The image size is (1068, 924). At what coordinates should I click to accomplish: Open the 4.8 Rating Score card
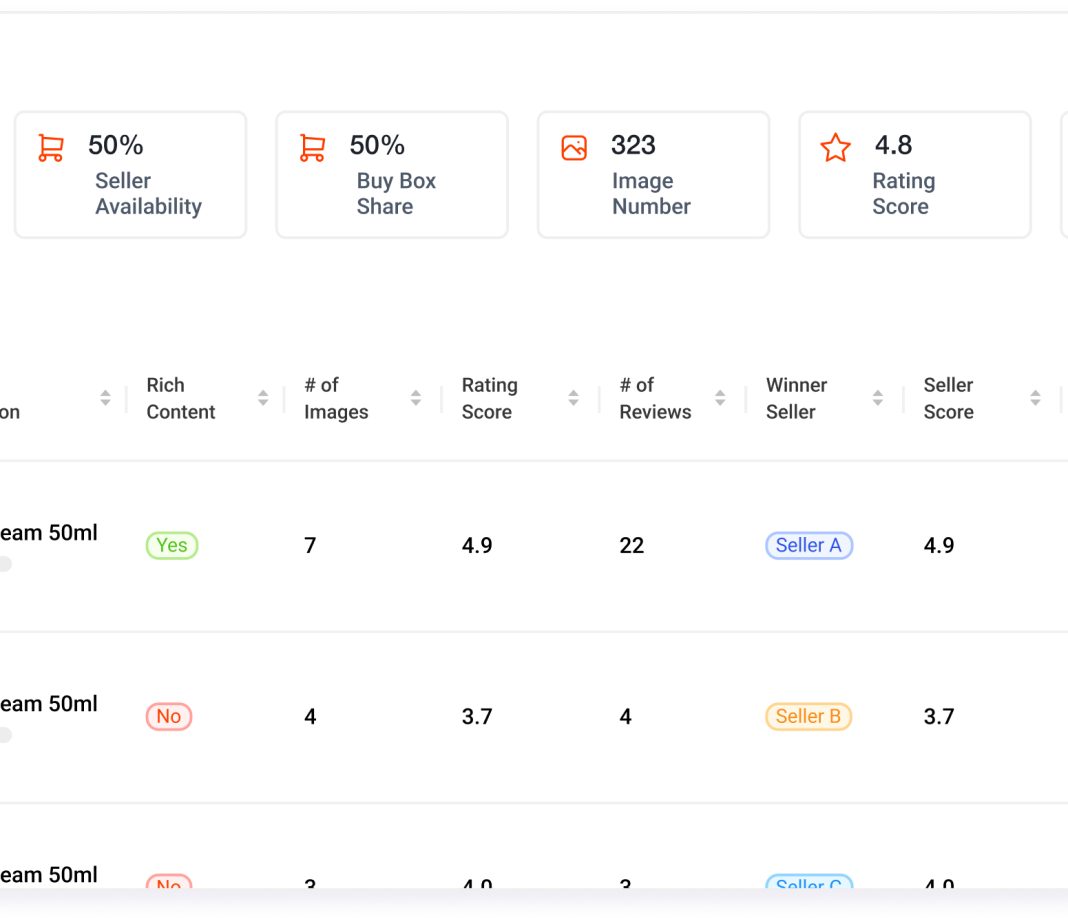(x=915, y=175)
